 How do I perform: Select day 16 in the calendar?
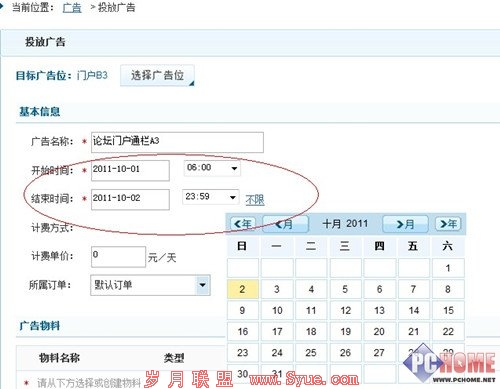[x=243, y=331]
